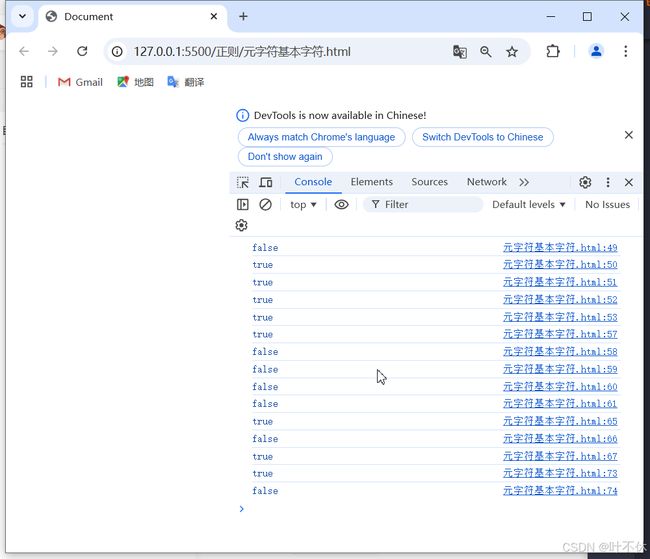Viewport: 650px width, 559px height.
Task: Open the Chrome profile avatar
Action: (x=596, y=51)
